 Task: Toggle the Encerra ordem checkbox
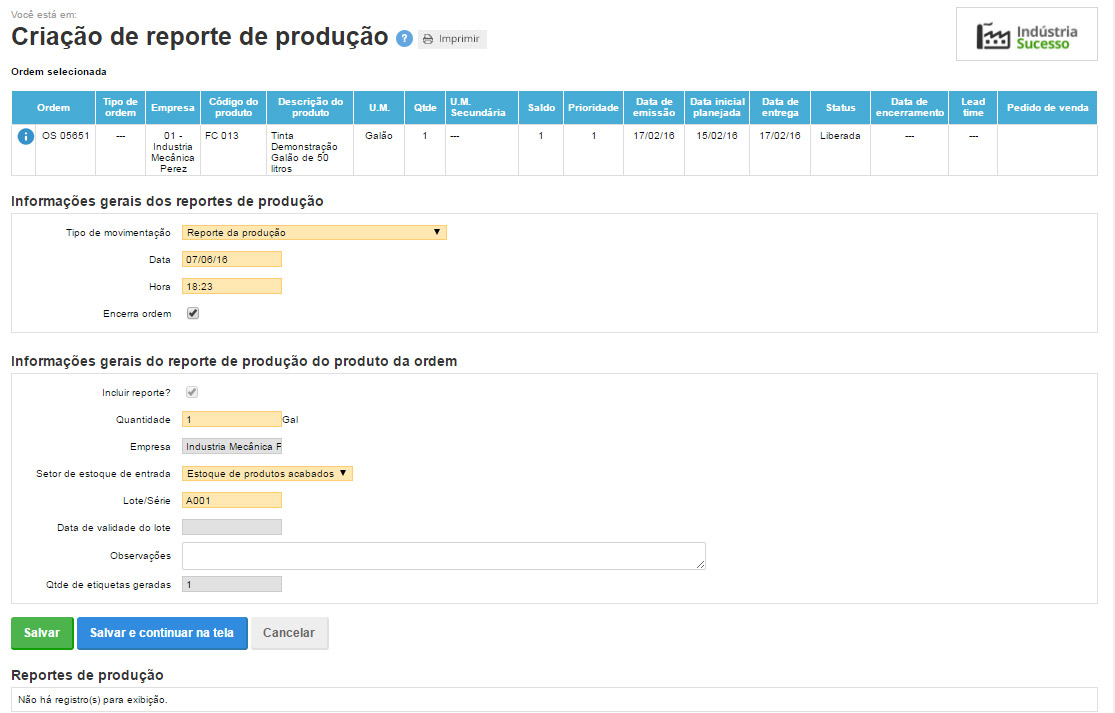click(193, 313)
